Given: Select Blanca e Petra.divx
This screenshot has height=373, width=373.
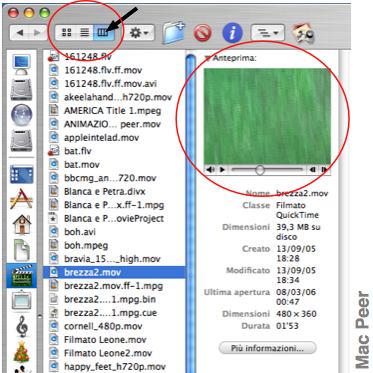Looking at the screenshot, I should coord(114,192).
